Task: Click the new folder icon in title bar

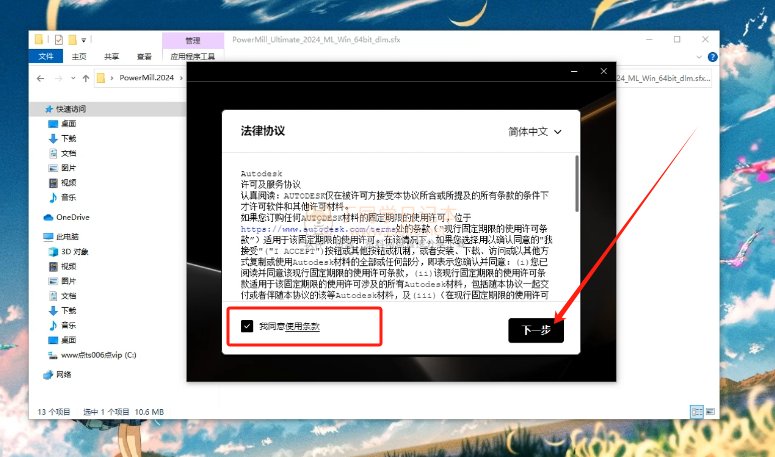Action: [x=72, y=40]
